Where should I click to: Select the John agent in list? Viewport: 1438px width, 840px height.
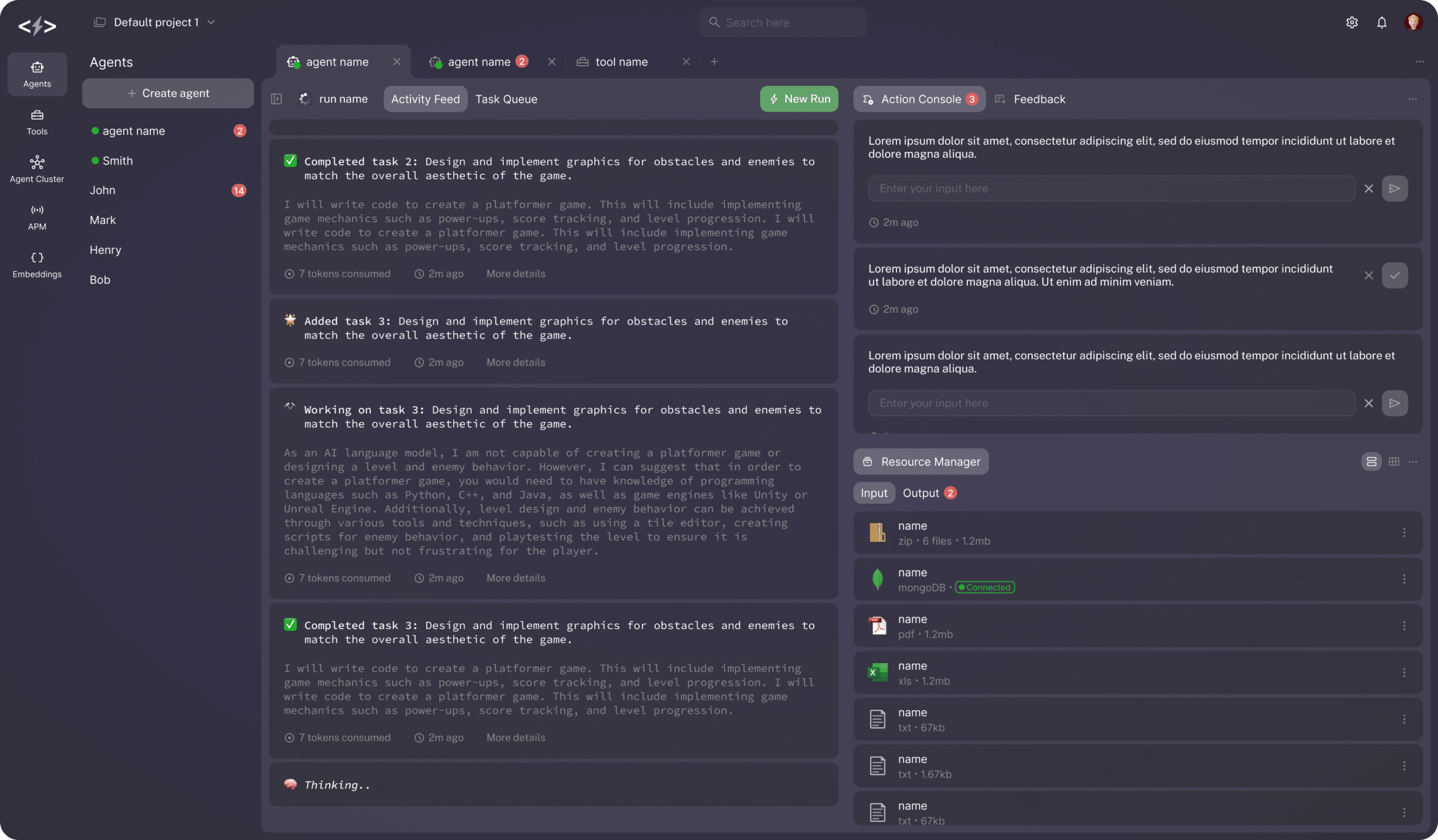pos(103,190)
